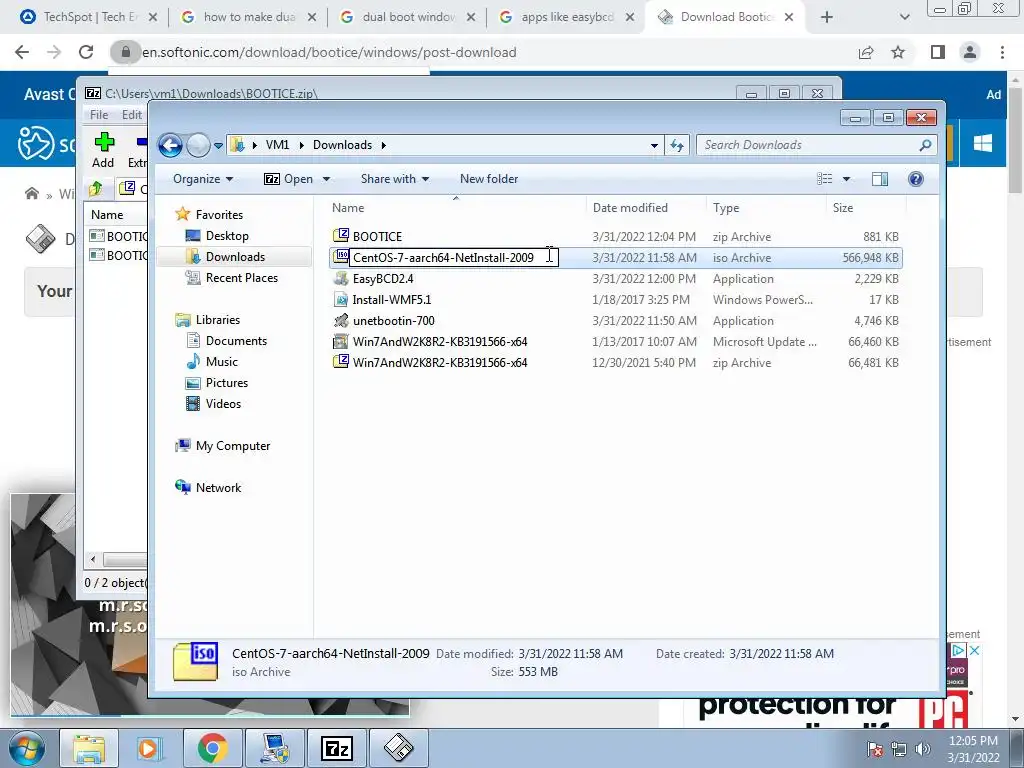This screenshot has width=1024, height=768.
Task: Click the blue Help icon in Explorer
Action: [916, 179]
